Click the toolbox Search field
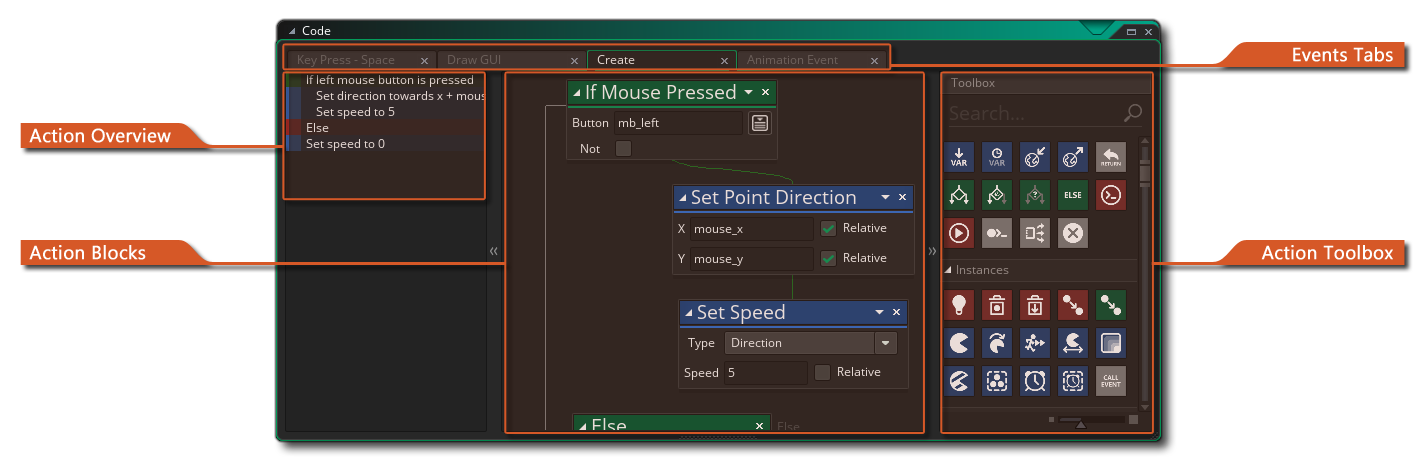 [1033, 113]
